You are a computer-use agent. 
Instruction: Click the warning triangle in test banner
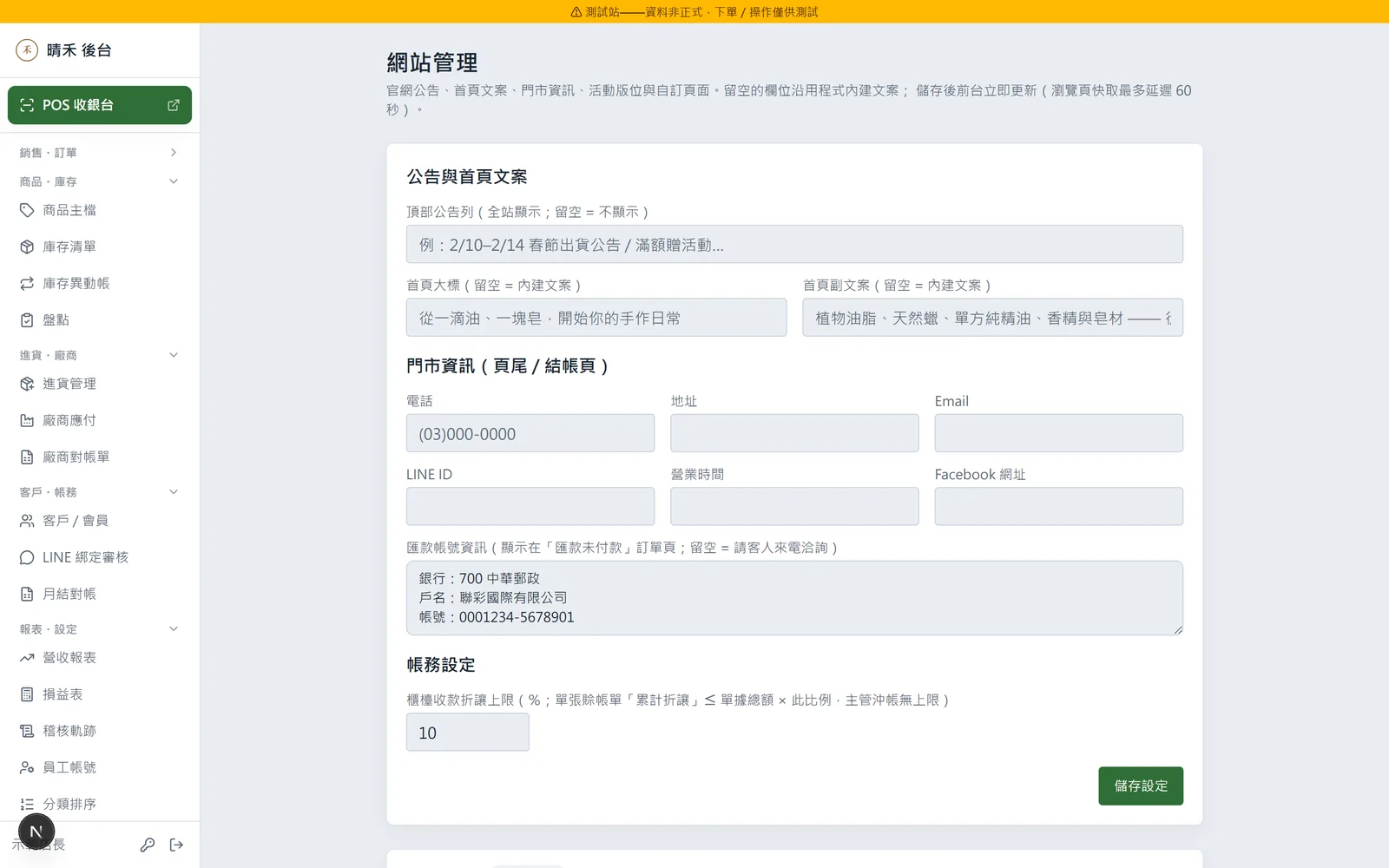[x=576, y=12]
